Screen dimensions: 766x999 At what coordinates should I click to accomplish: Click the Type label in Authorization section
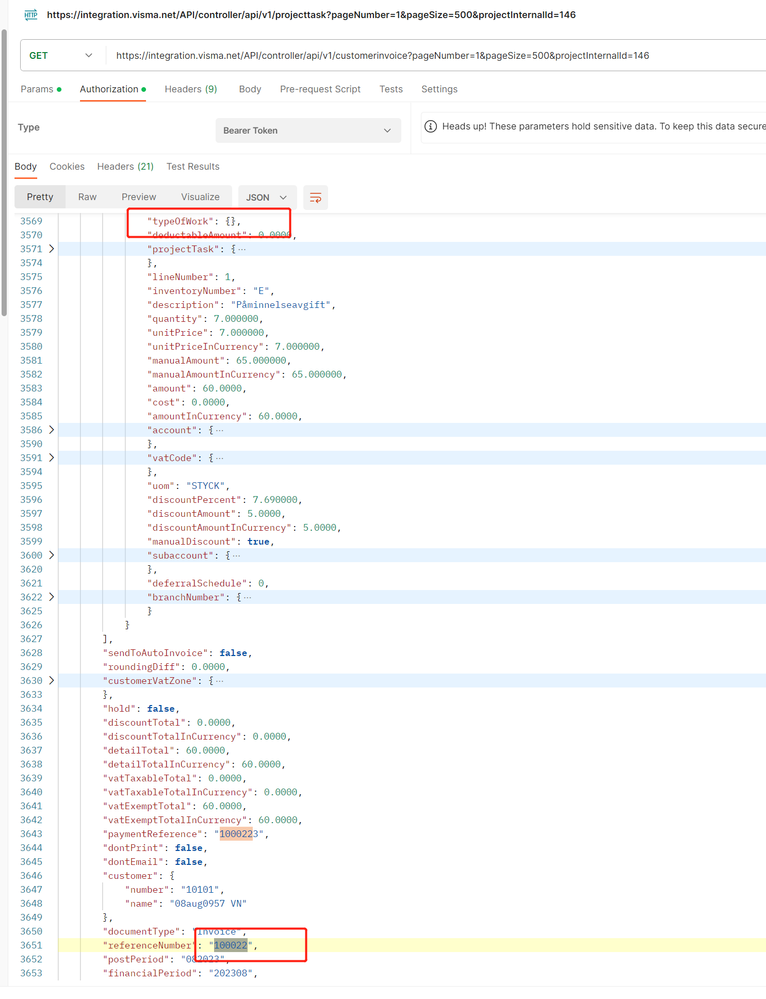pyautogui.click(x=29, y=127)
